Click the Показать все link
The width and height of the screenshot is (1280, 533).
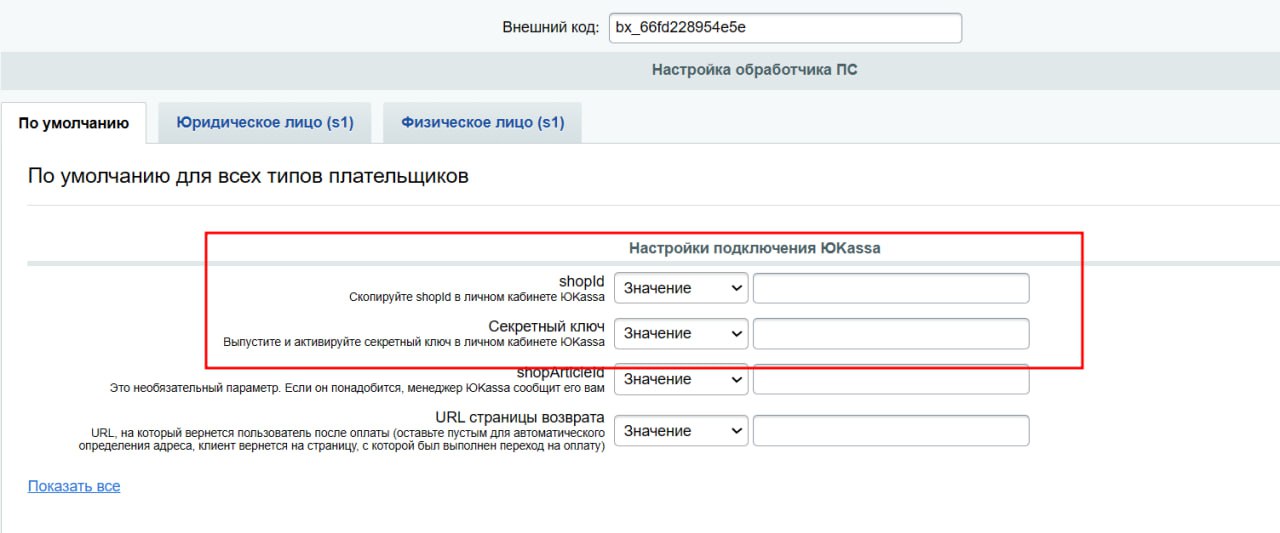click(74, 486)
